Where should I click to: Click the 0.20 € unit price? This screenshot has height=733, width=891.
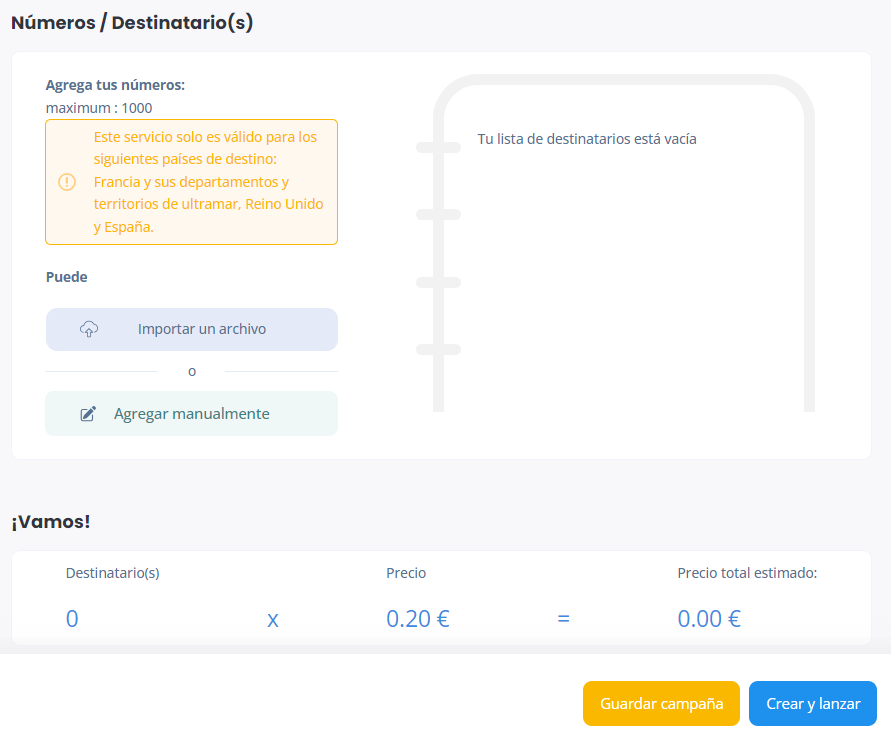click(417, 619)
